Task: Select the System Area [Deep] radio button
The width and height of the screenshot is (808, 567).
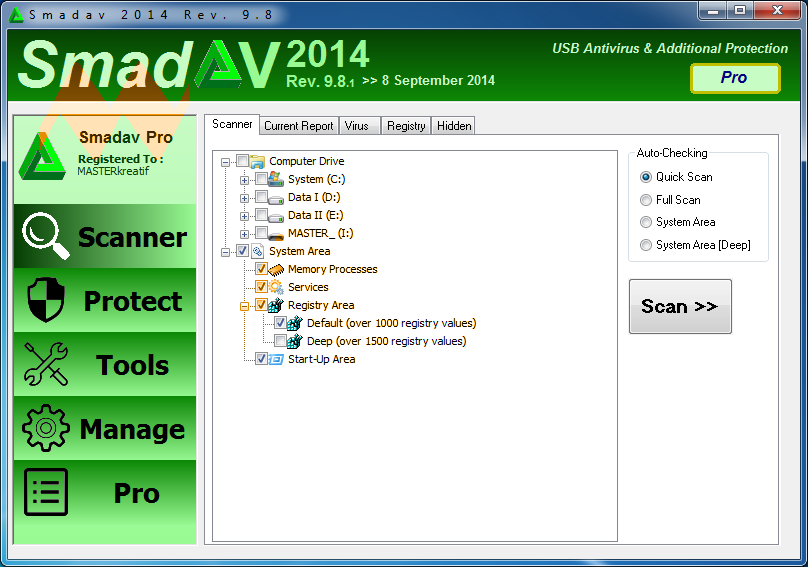Action: tap(646, 245)
